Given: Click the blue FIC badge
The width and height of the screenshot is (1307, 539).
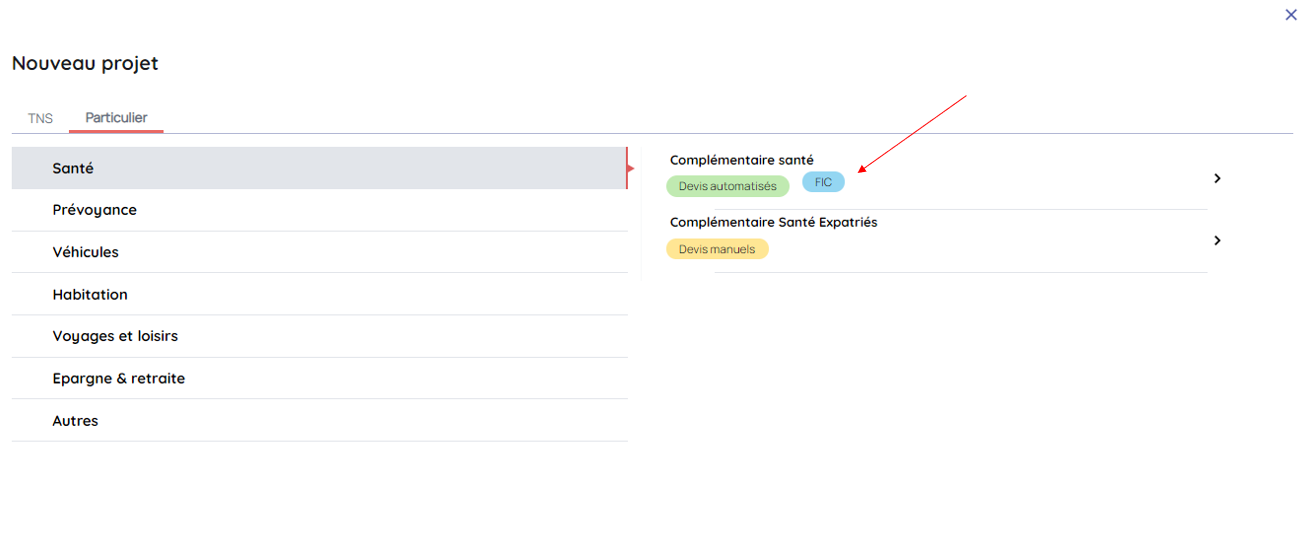Looking at the screenshot, I should point(823,182).
